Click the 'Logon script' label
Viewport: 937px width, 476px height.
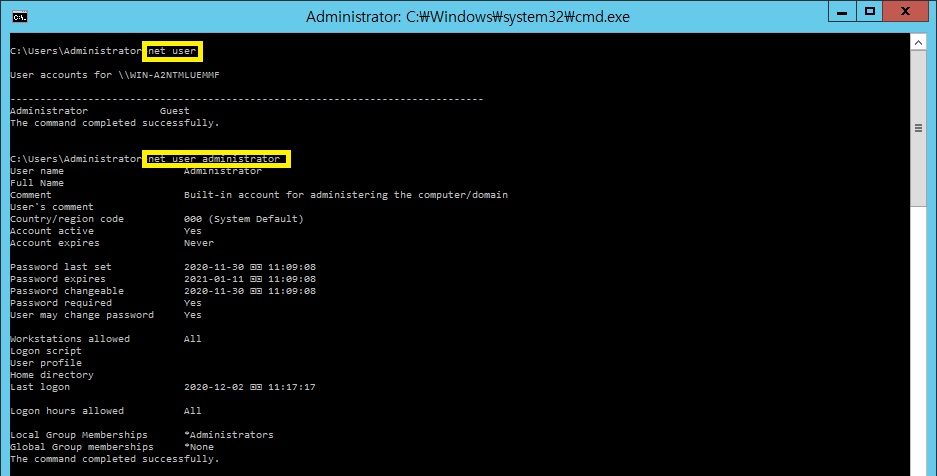46,351
